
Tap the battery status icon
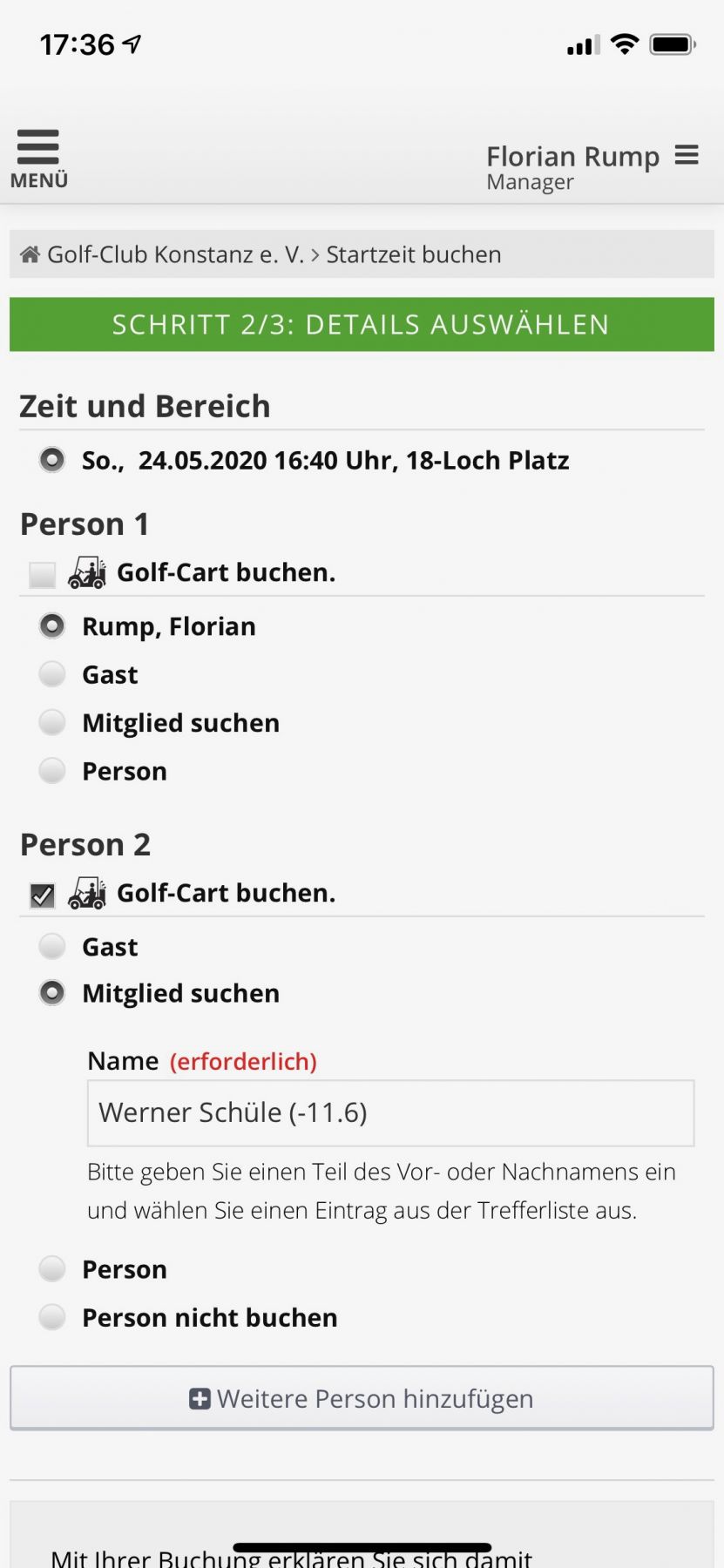673,44
